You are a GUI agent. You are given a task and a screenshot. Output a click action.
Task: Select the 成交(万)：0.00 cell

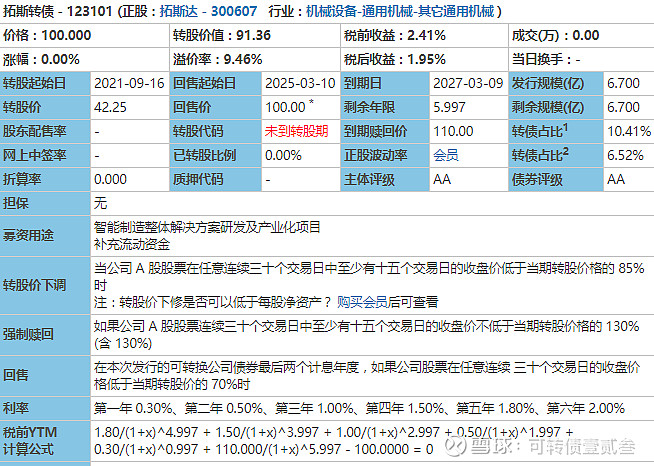tap(581, 35)
